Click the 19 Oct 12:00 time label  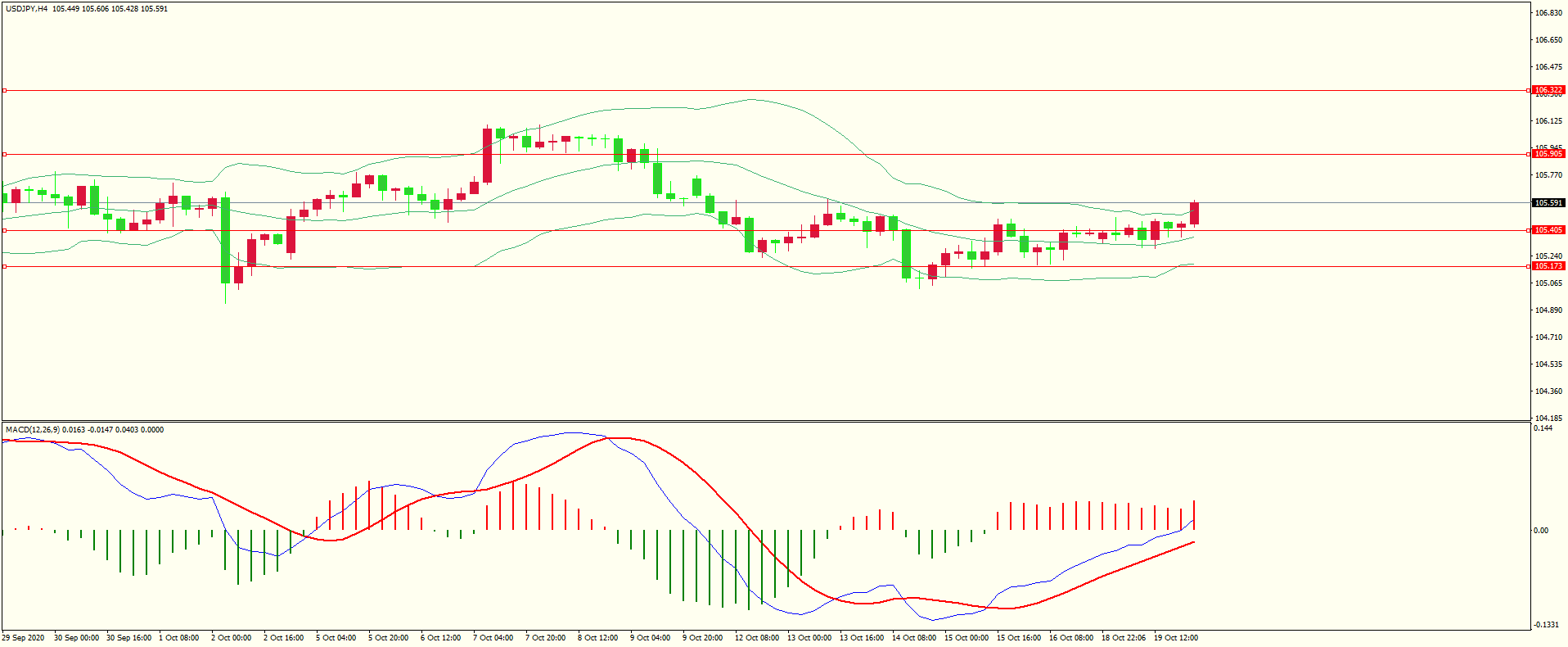coord(1175,638)
